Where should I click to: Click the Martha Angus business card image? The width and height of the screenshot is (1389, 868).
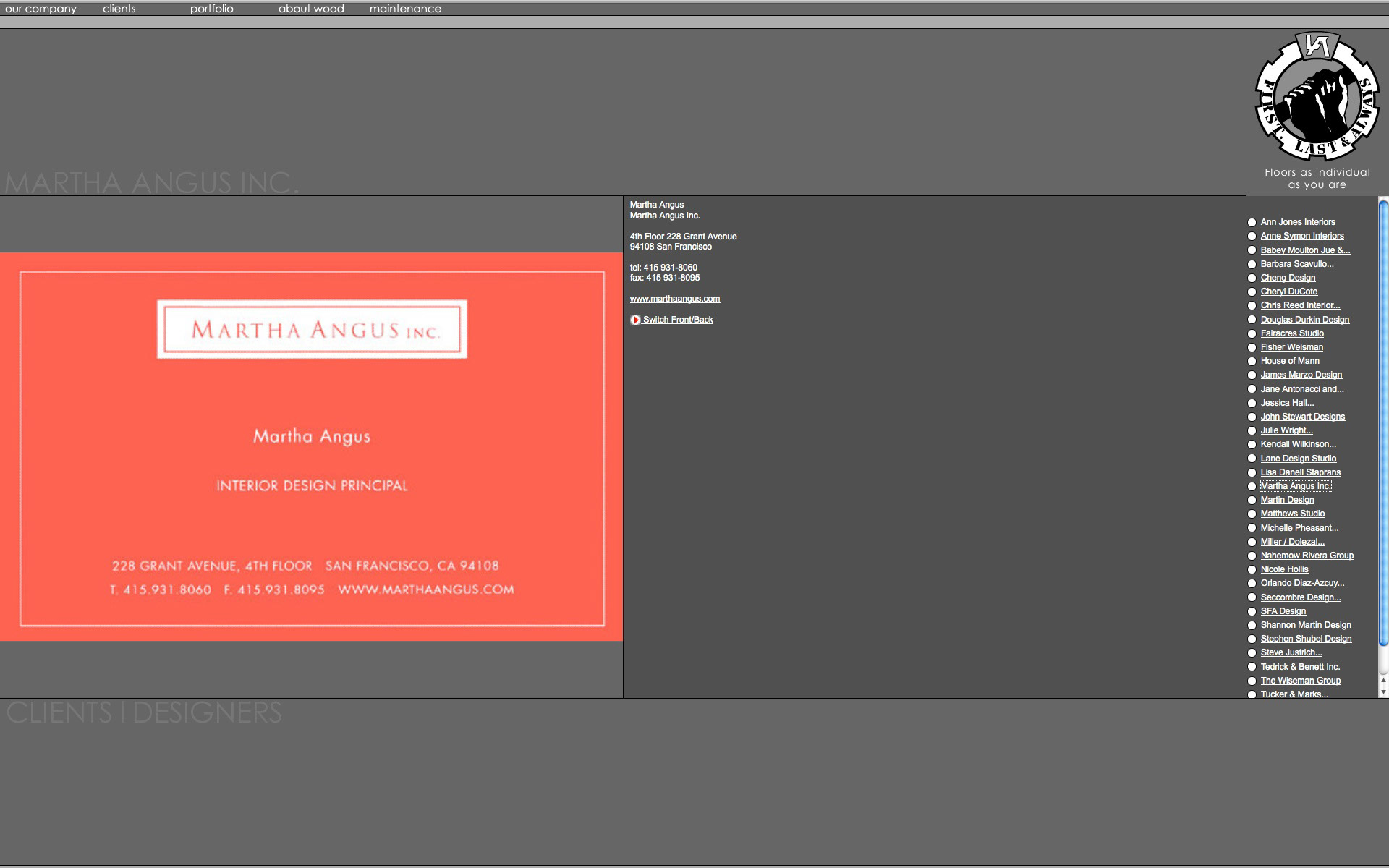pyautogui.click(x=311, y=446)
